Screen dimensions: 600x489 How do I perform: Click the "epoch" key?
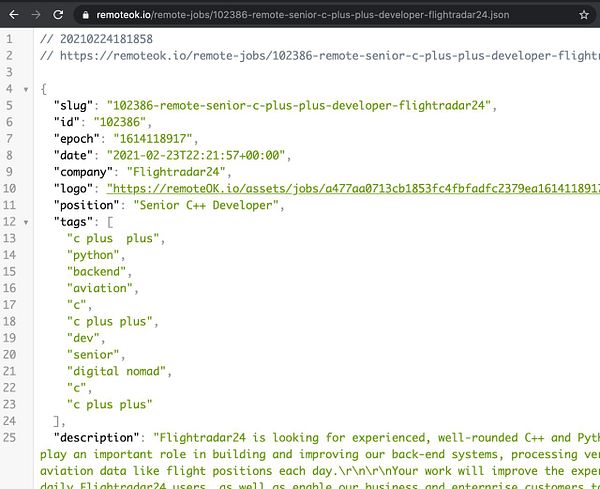[x=77, y=139]
